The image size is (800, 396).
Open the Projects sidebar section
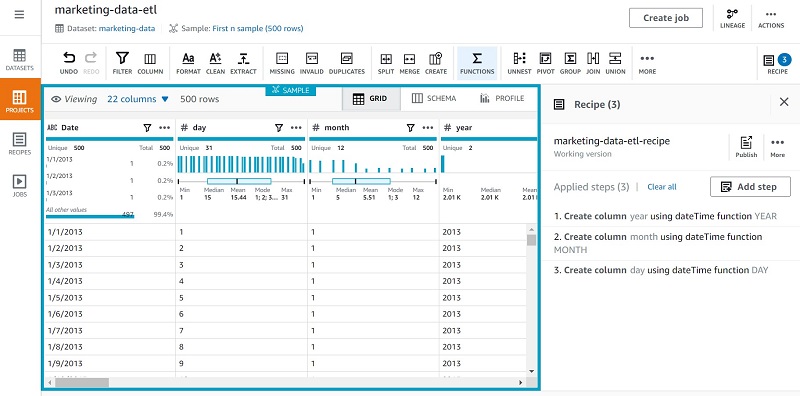pyautogui.click(x=20, y=100)
